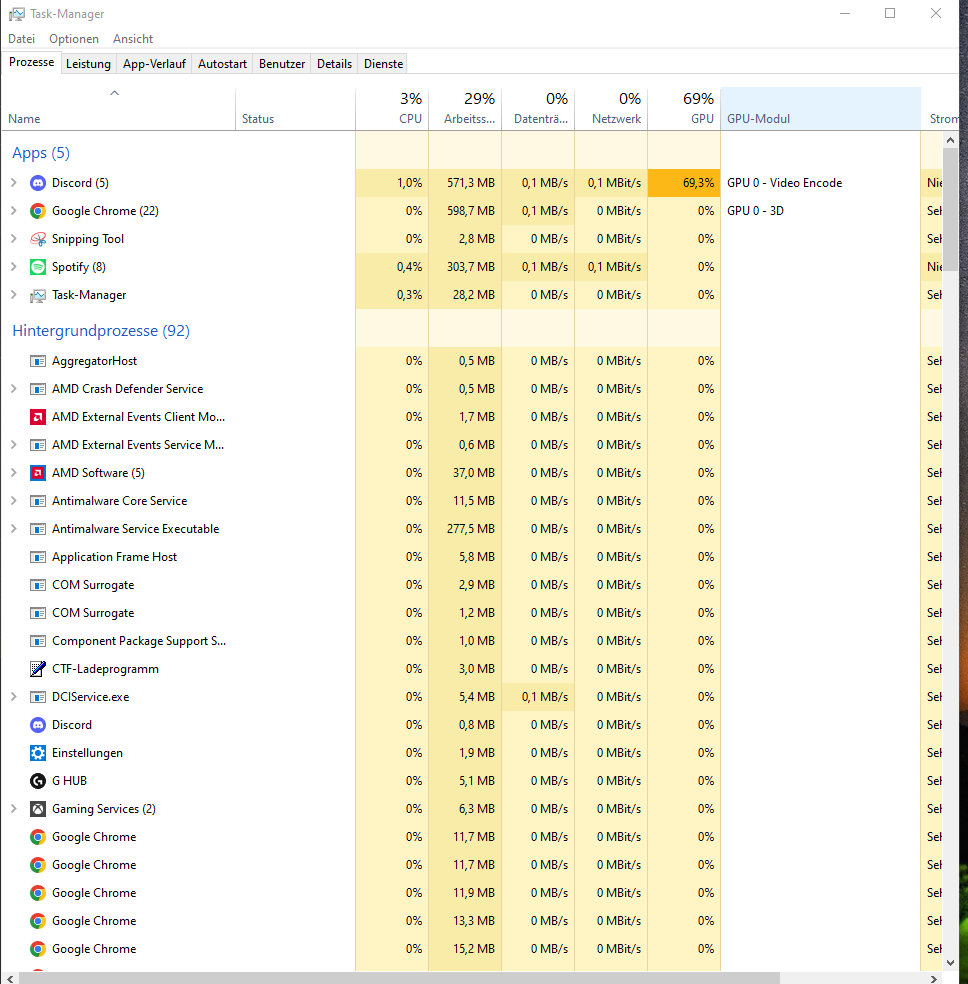The height and width of the screenshot is (984, 968).
Task: Sort processes by the Name column header
Action: (x=118, y=109)
